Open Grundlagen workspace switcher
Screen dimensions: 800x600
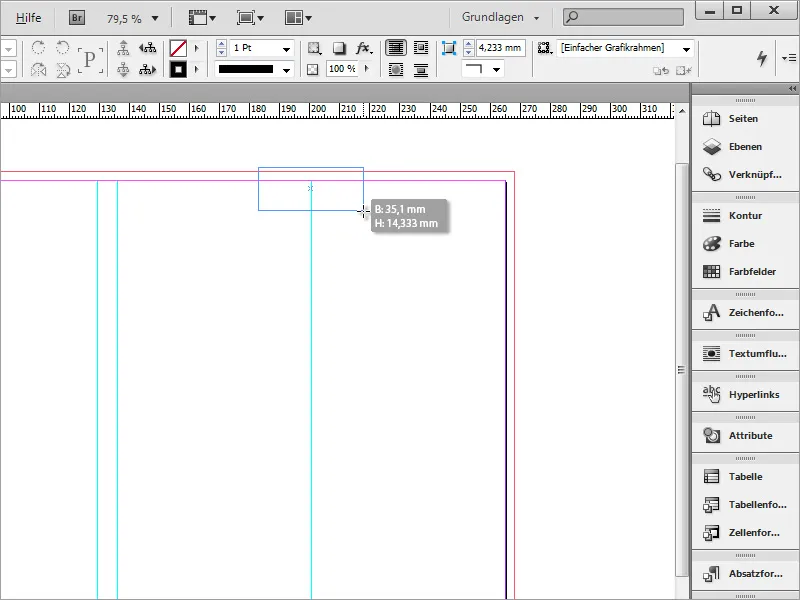[501, 17]
